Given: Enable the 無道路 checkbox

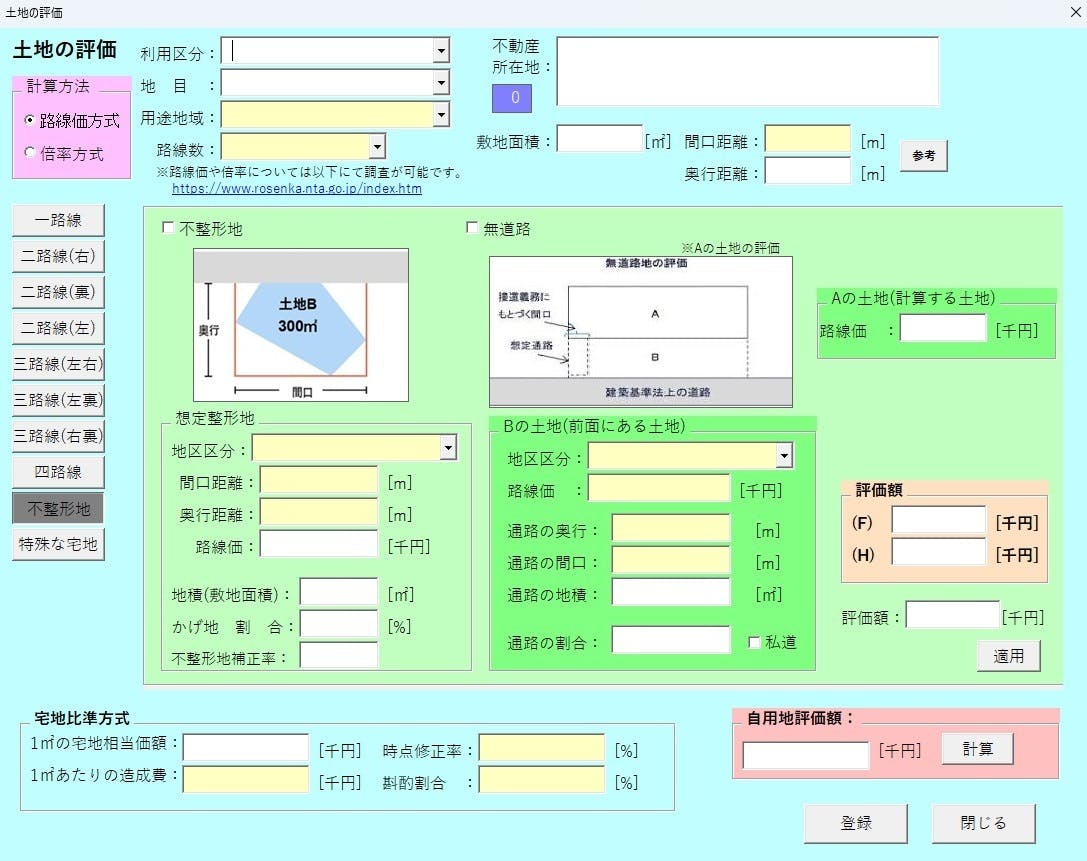Looking at the screenshot, I should 472,229.
